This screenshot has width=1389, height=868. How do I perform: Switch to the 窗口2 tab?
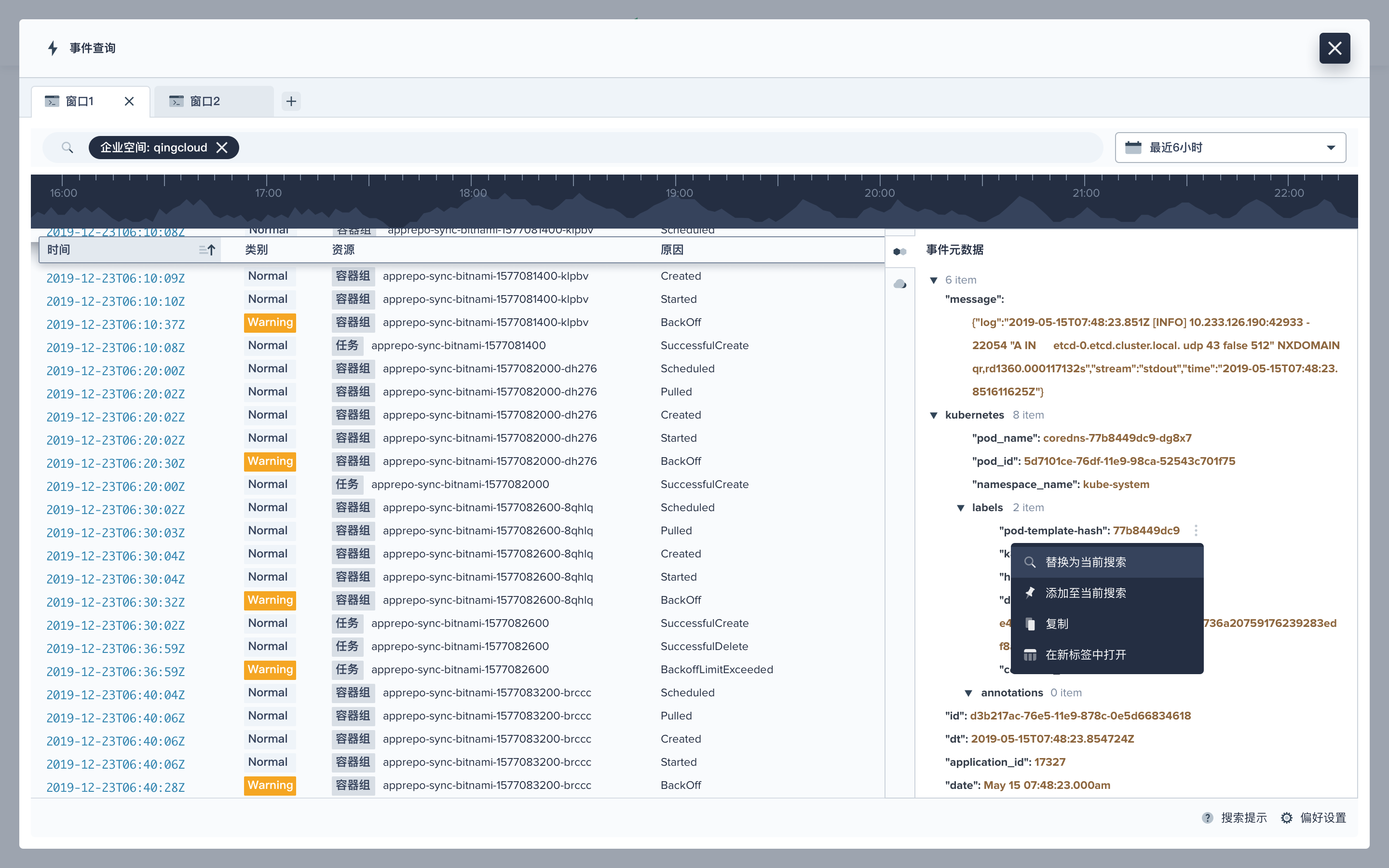[x=205, y=100]
